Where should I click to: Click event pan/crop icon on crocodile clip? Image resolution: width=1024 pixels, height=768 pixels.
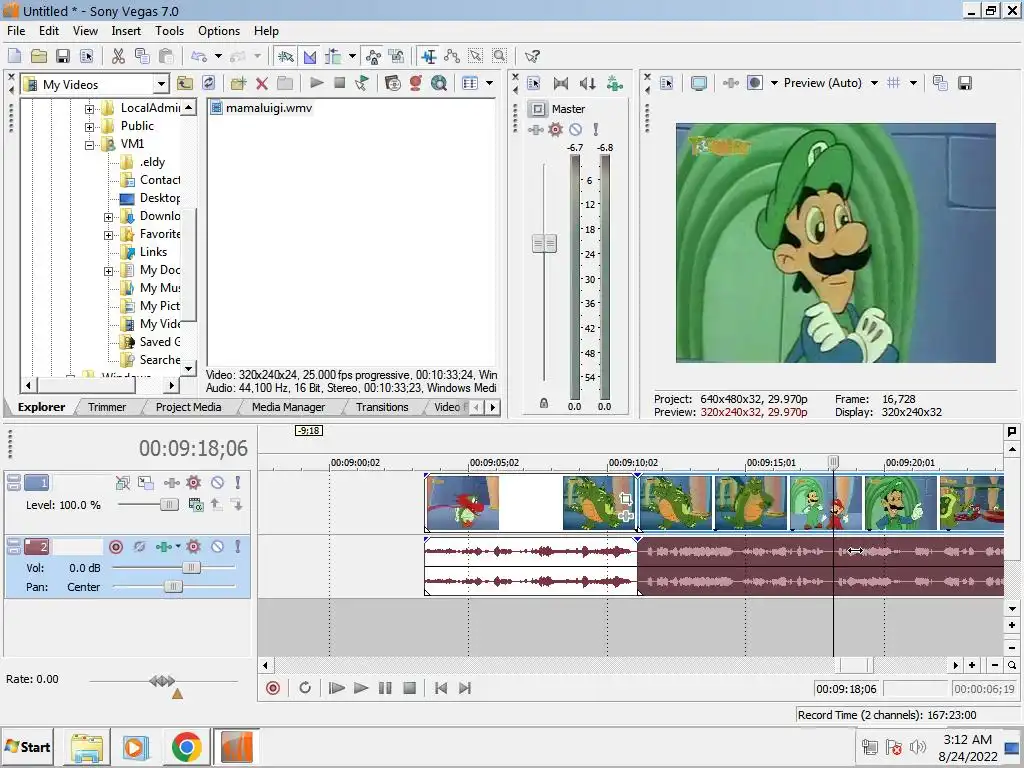pos(625,500)
